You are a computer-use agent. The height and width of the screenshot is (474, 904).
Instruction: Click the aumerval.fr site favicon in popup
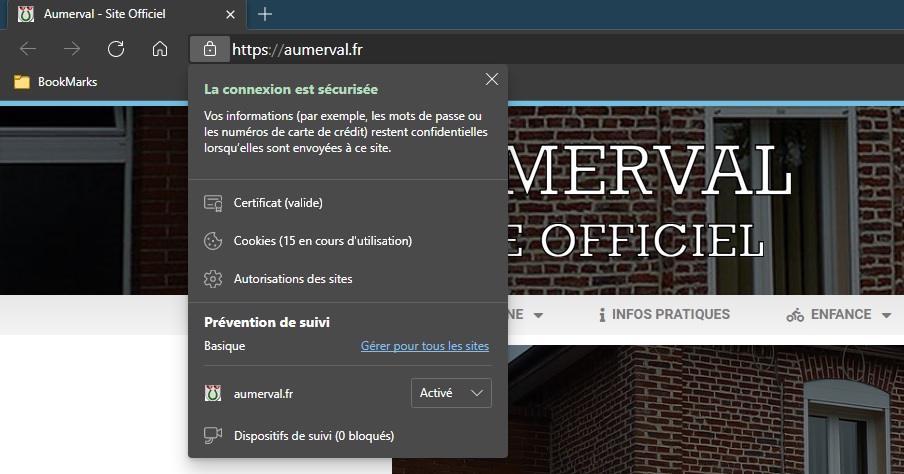pos(212,394)
